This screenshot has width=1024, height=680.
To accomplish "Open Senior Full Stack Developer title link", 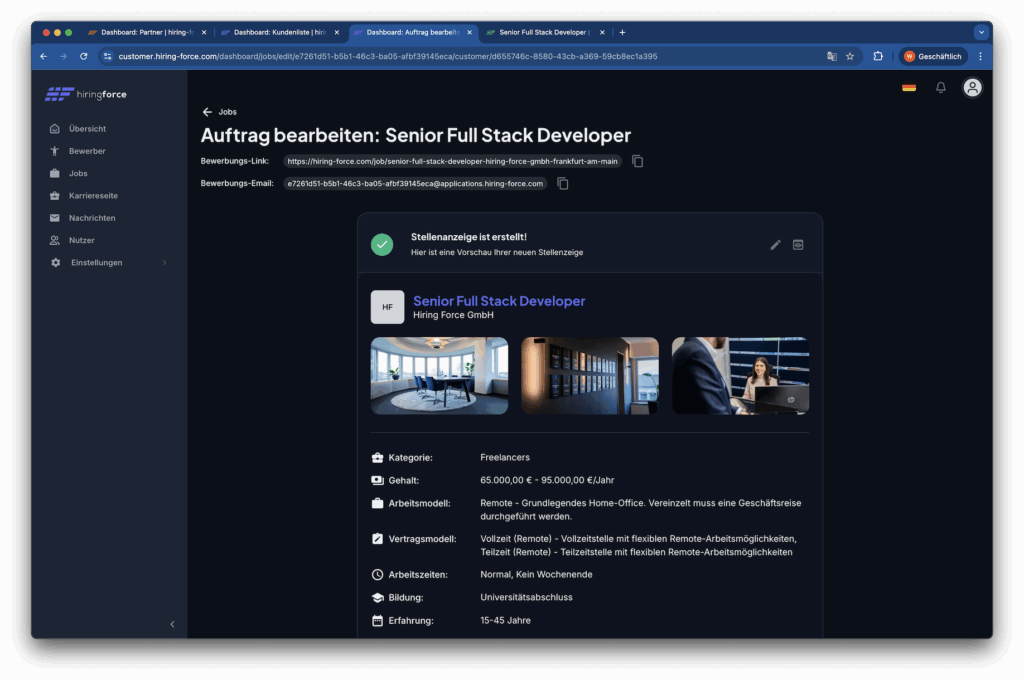I will point(499,301).
